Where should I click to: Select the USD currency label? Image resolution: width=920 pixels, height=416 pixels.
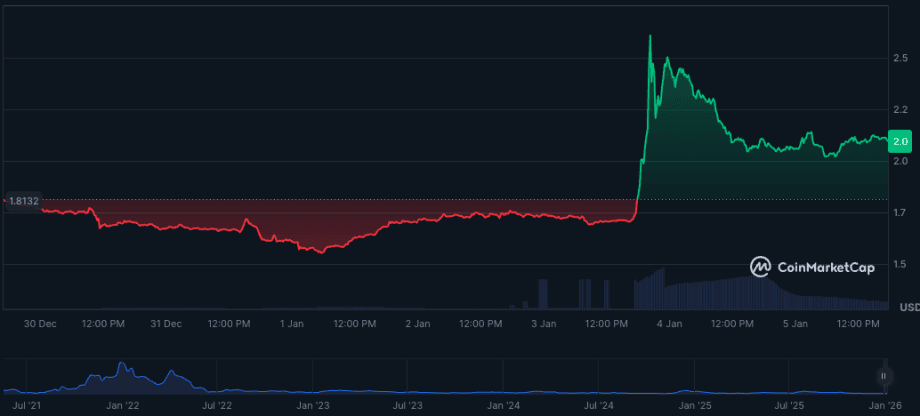tap(909, 306)
